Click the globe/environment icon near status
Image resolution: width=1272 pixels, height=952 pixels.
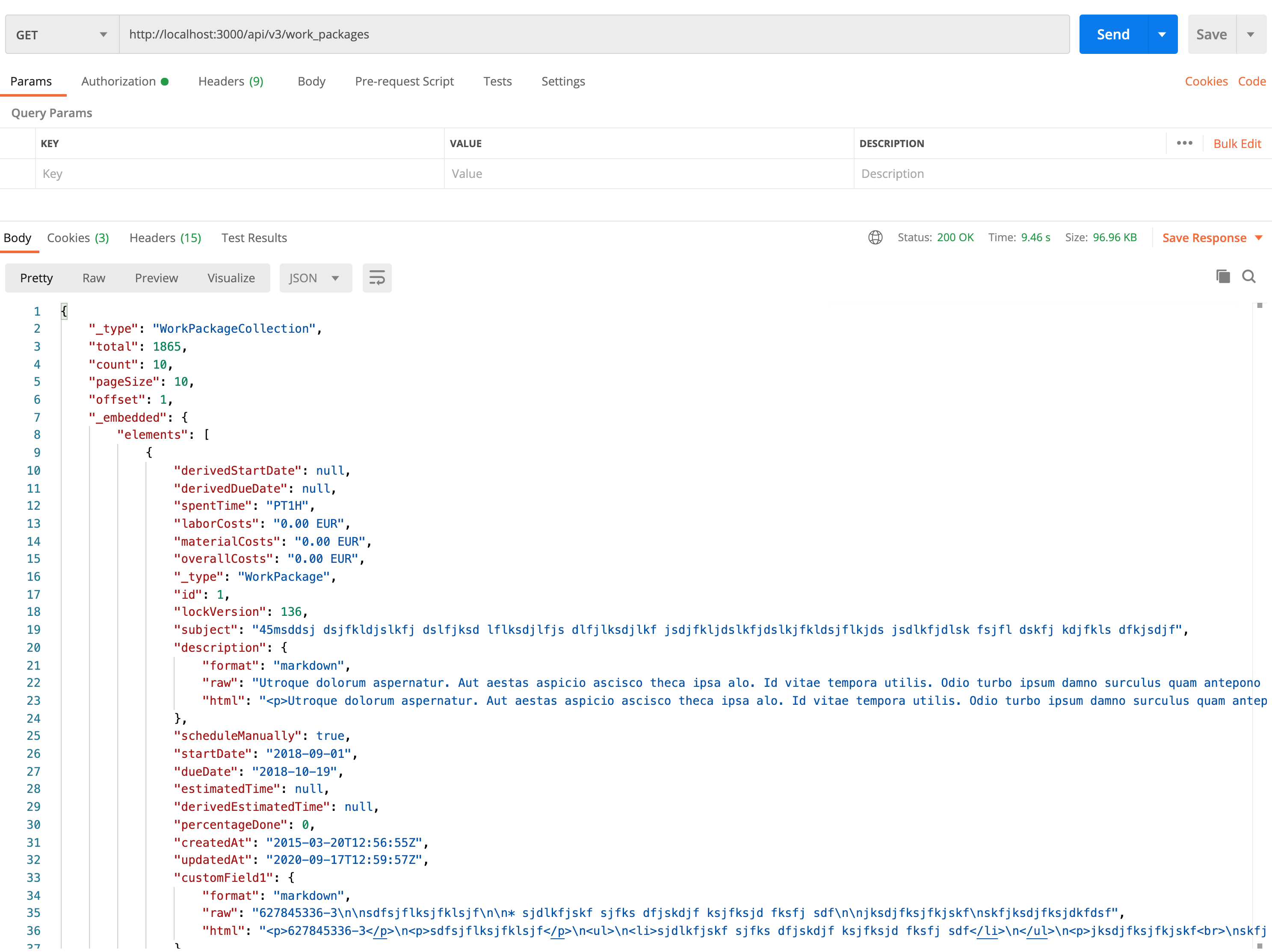click(876, 238)
